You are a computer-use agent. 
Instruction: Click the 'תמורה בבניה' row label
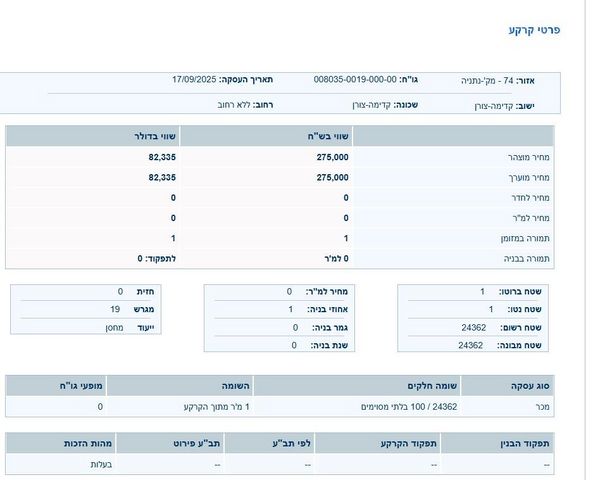coord(526,259)
